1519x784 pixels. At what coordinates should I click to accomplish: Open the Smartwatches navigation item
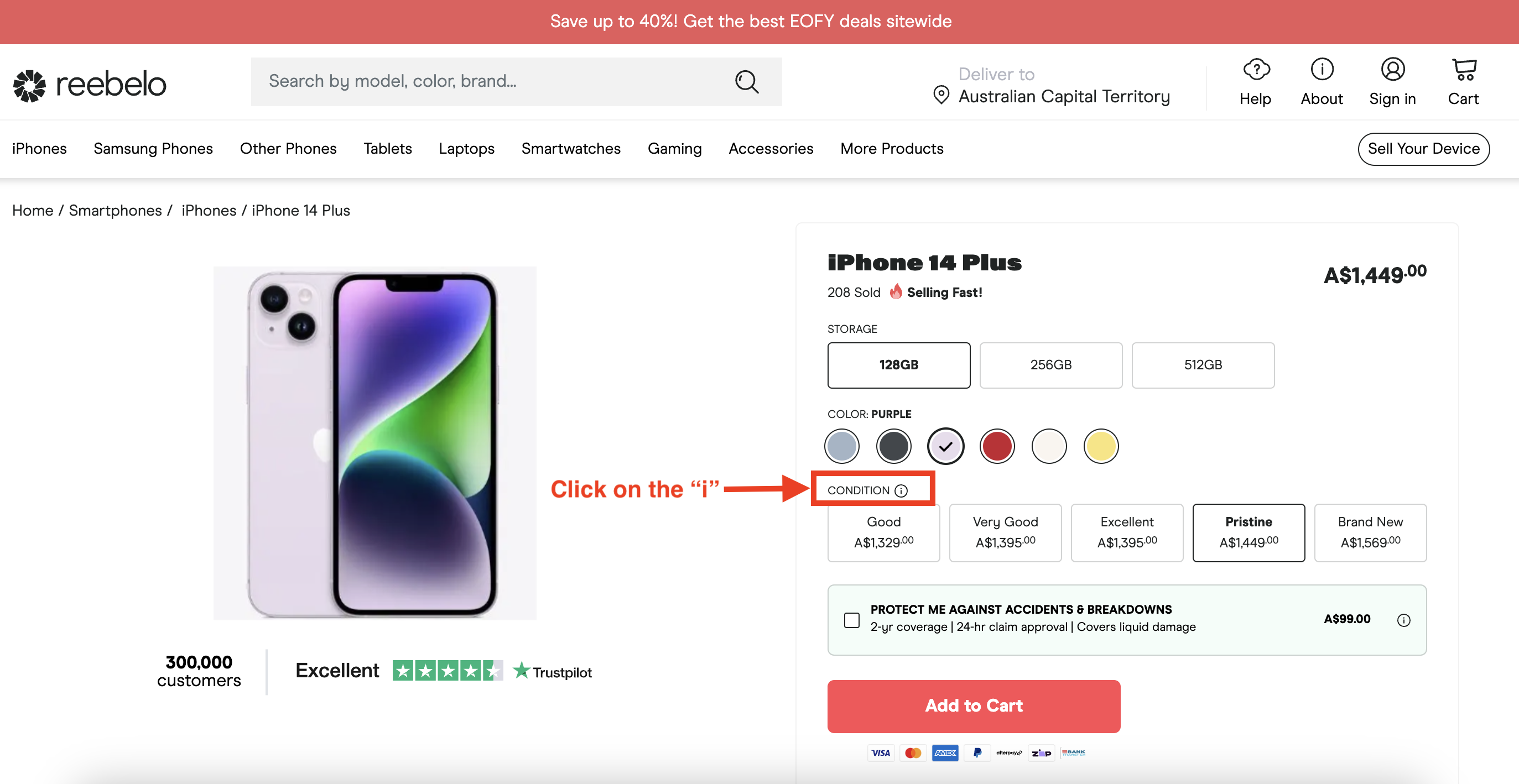coord(571,149)
